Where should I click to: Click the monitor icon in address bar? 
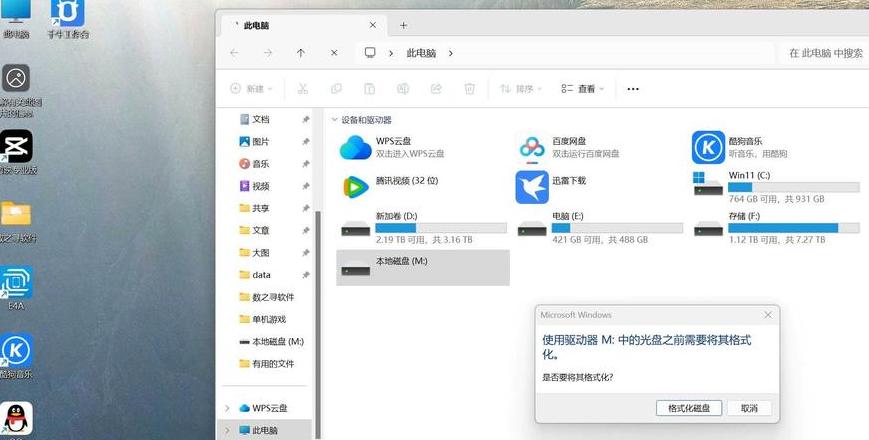coord(370,53)
